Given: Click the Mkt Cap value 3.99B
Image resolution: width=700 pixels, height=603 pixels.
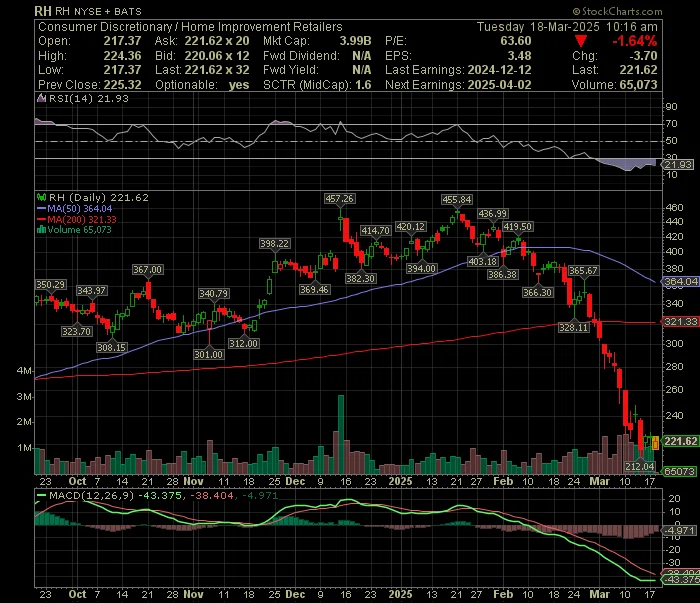Looking at the screenshot, I should [x=355, y=41].
